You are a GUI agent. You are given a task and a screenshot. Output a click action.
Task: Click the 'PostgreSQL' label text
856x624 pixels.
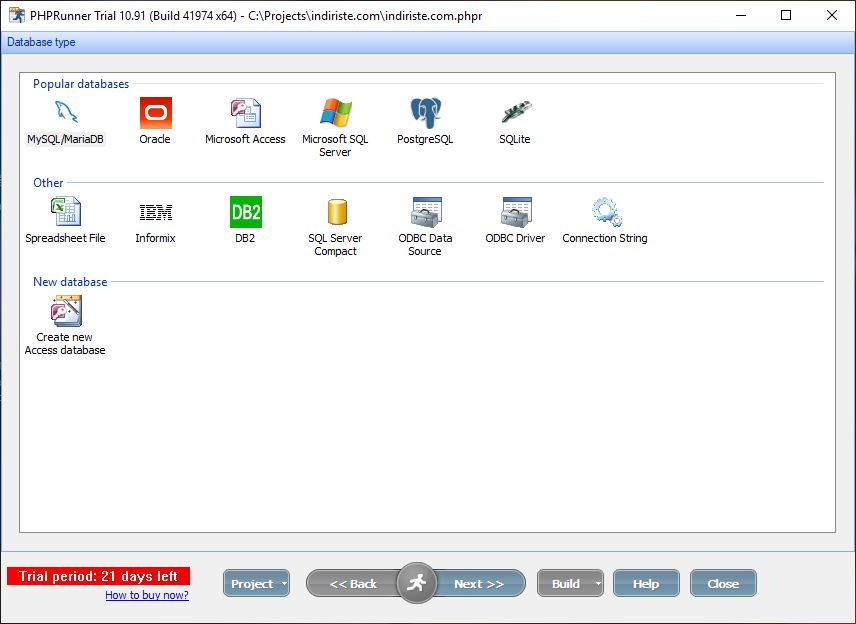tap(425, 139)
